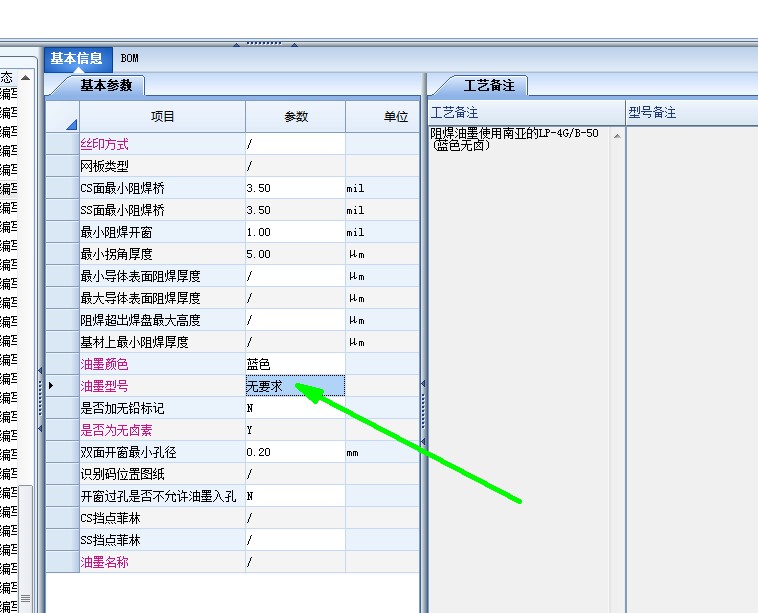Click the 参数 column header
Image resolution: width=758 pixels, height=613 pixels.
(295, 117)
